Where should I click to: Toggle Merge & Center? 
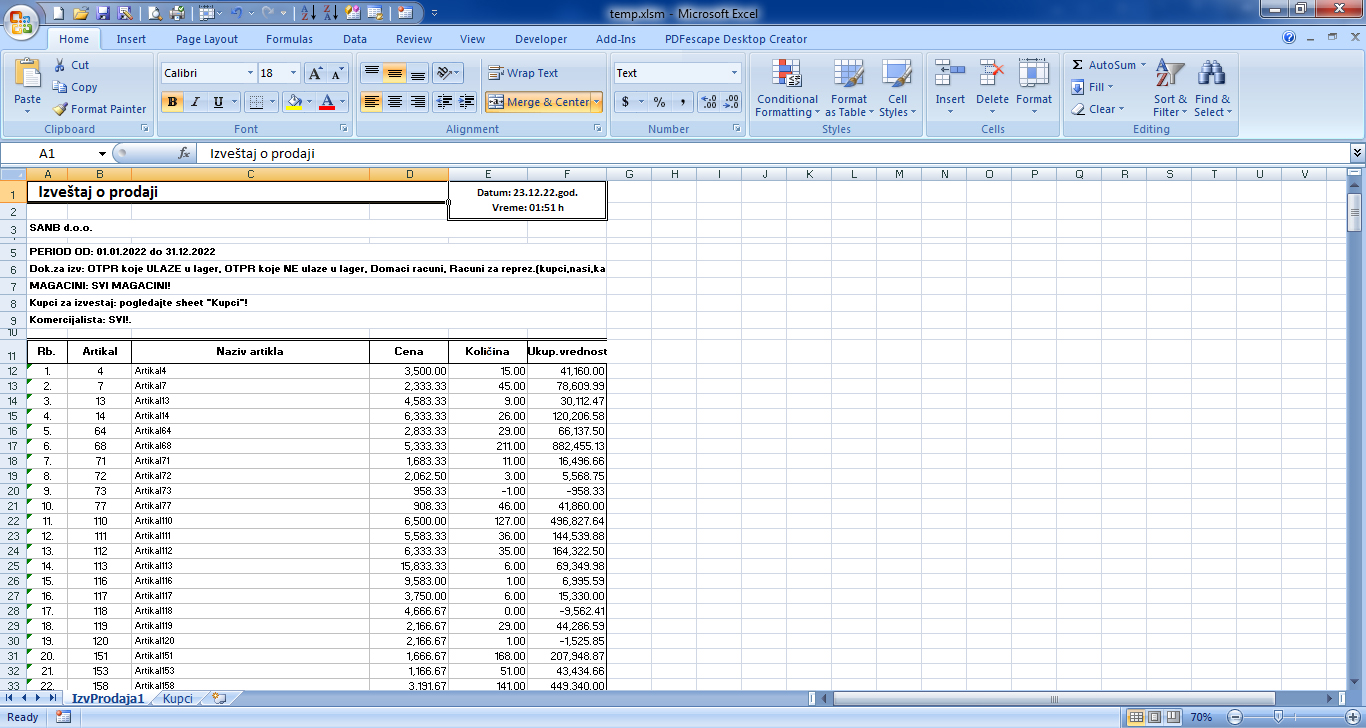[539, 102]
